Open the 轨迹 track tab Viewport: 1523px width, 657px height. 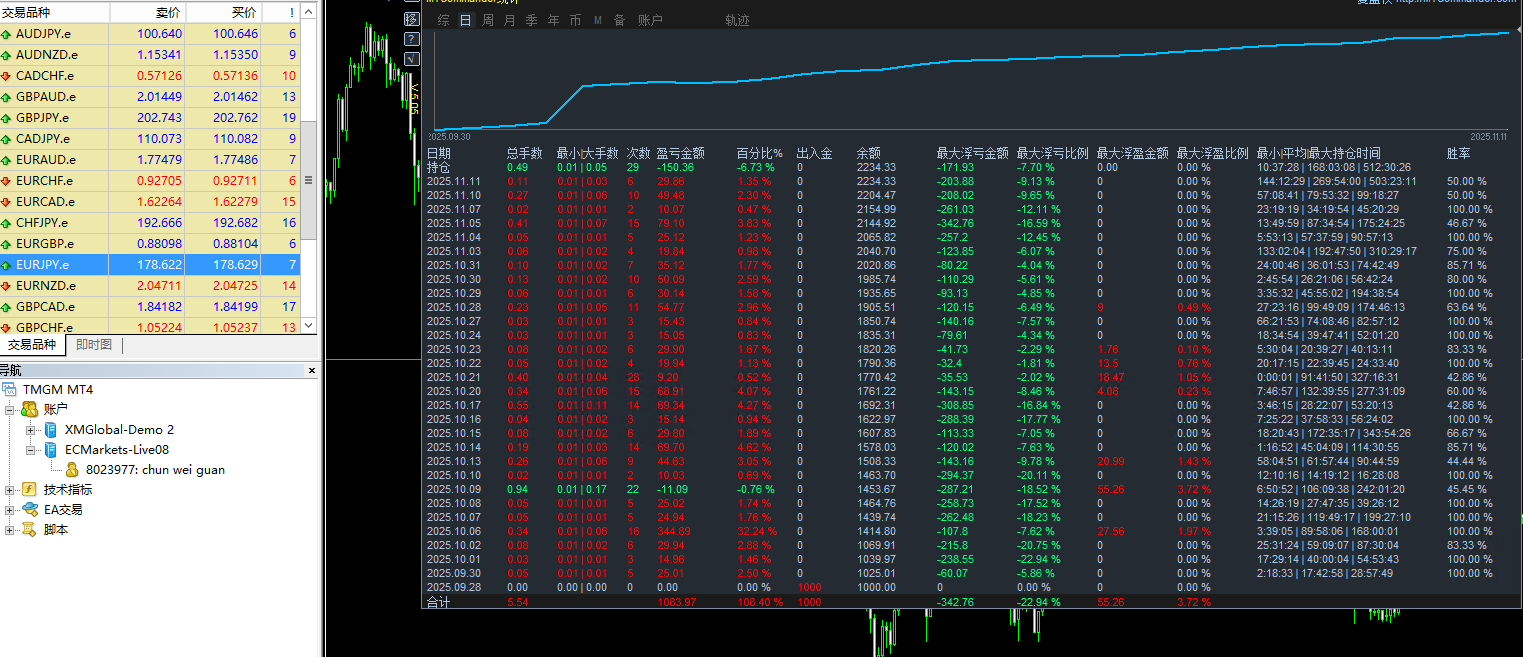(x=738, y=20)
